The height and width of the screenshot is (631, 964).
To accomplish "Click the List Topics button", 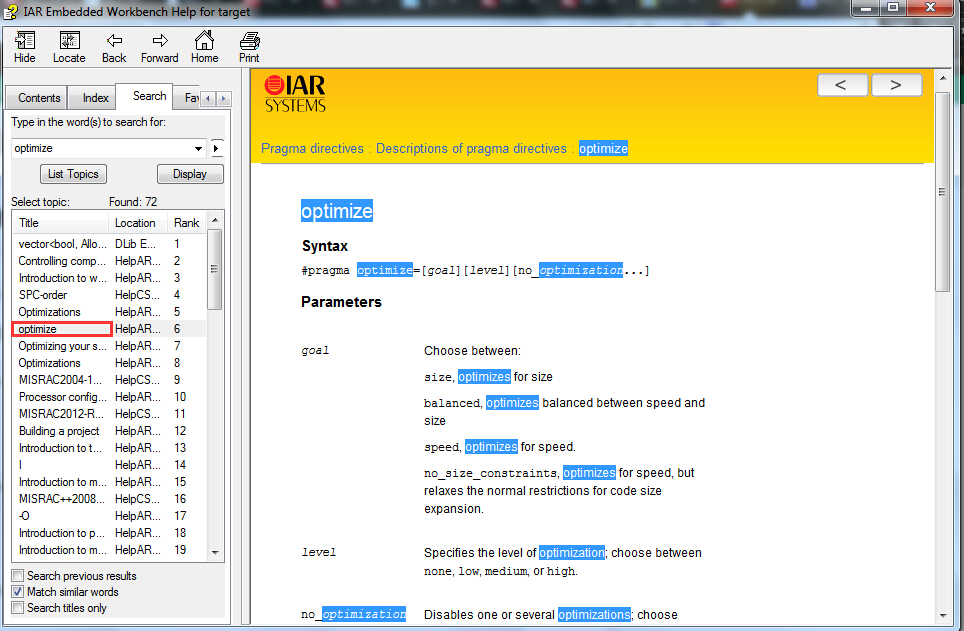I will 74,174.
